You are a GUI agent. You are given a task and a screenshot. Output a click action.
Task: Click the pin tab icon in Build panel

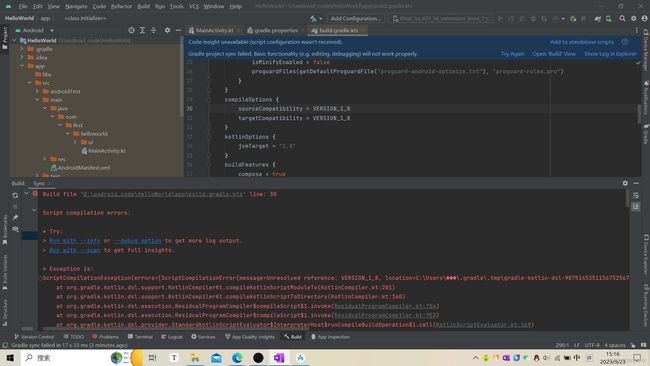[15, 217]
